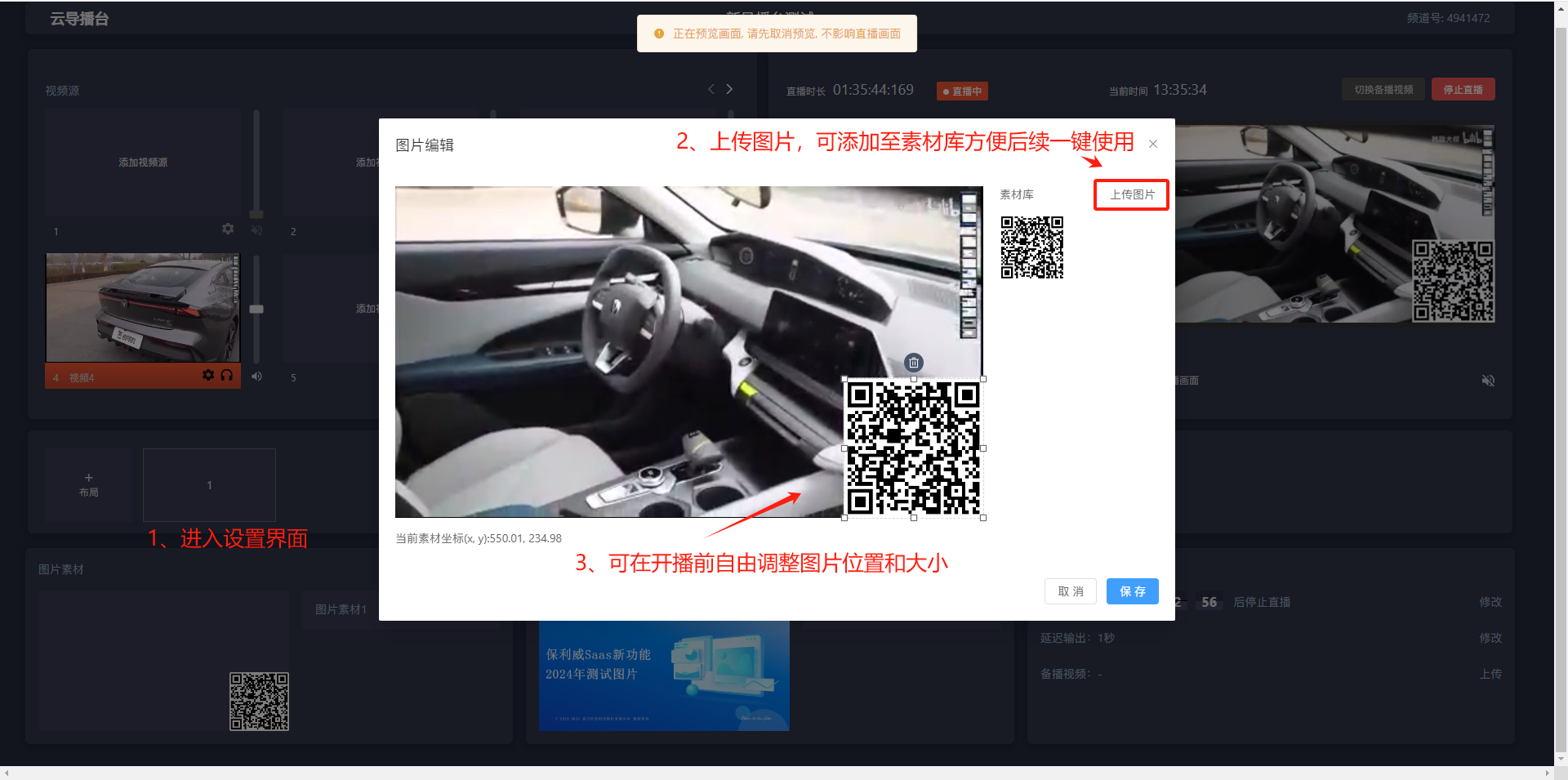
Task: Click 修改 next to 后停止直播
Action: point(1490,602)
